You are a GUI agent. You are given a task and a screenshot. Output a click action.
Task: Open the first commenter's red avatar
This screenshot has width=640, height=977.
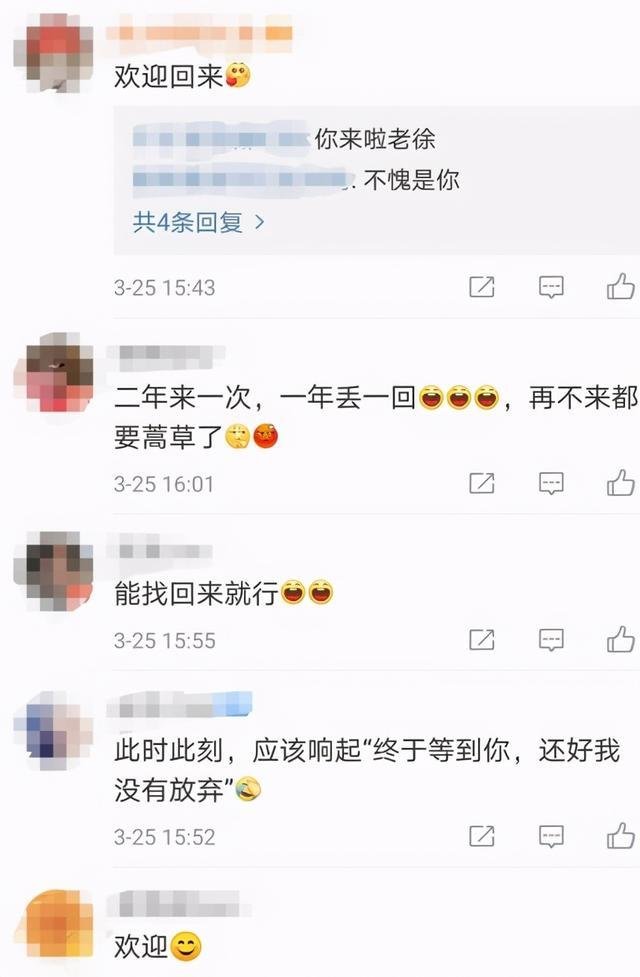[x=54, y=53]
